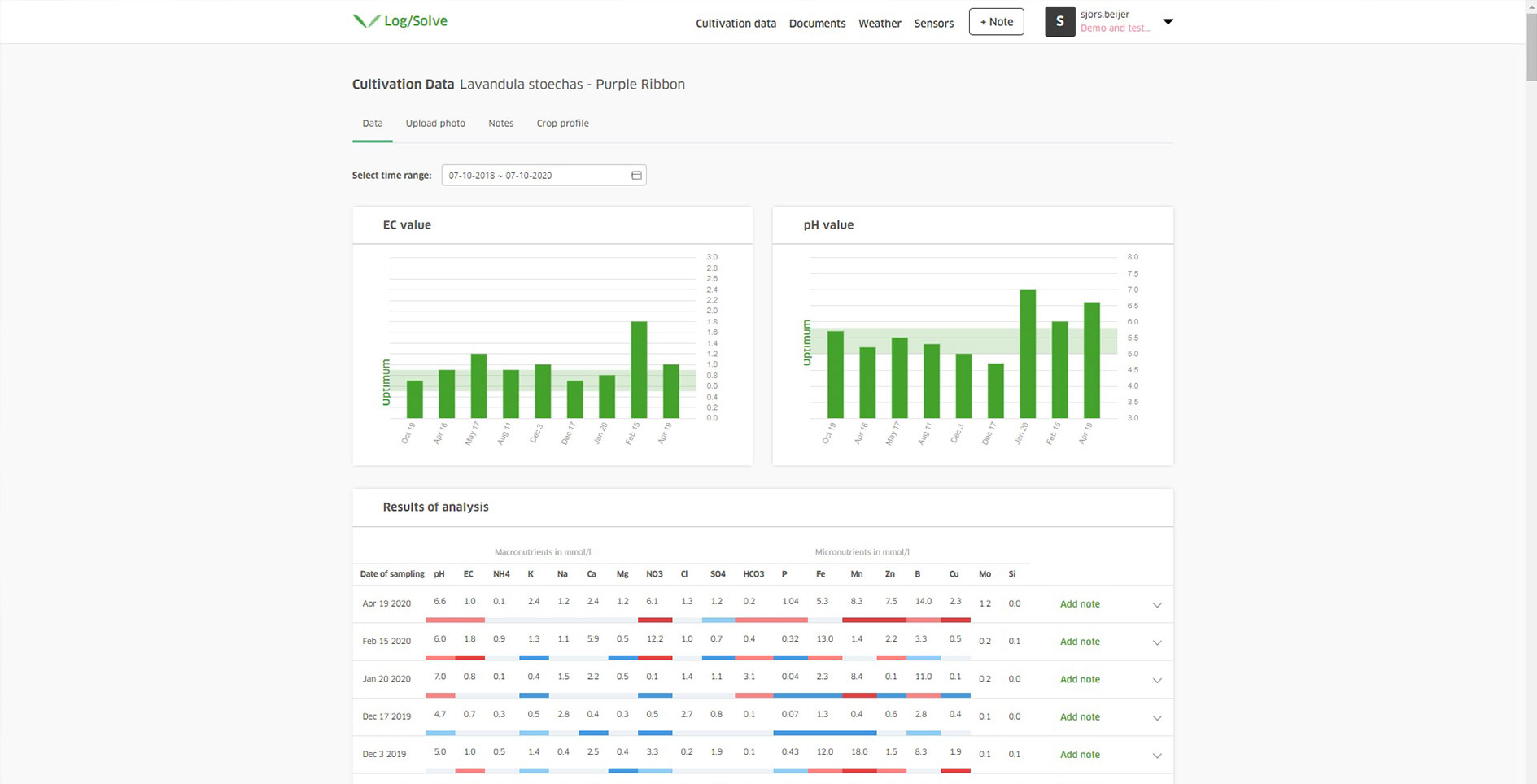Open the Documents page

tap(817, 24)
